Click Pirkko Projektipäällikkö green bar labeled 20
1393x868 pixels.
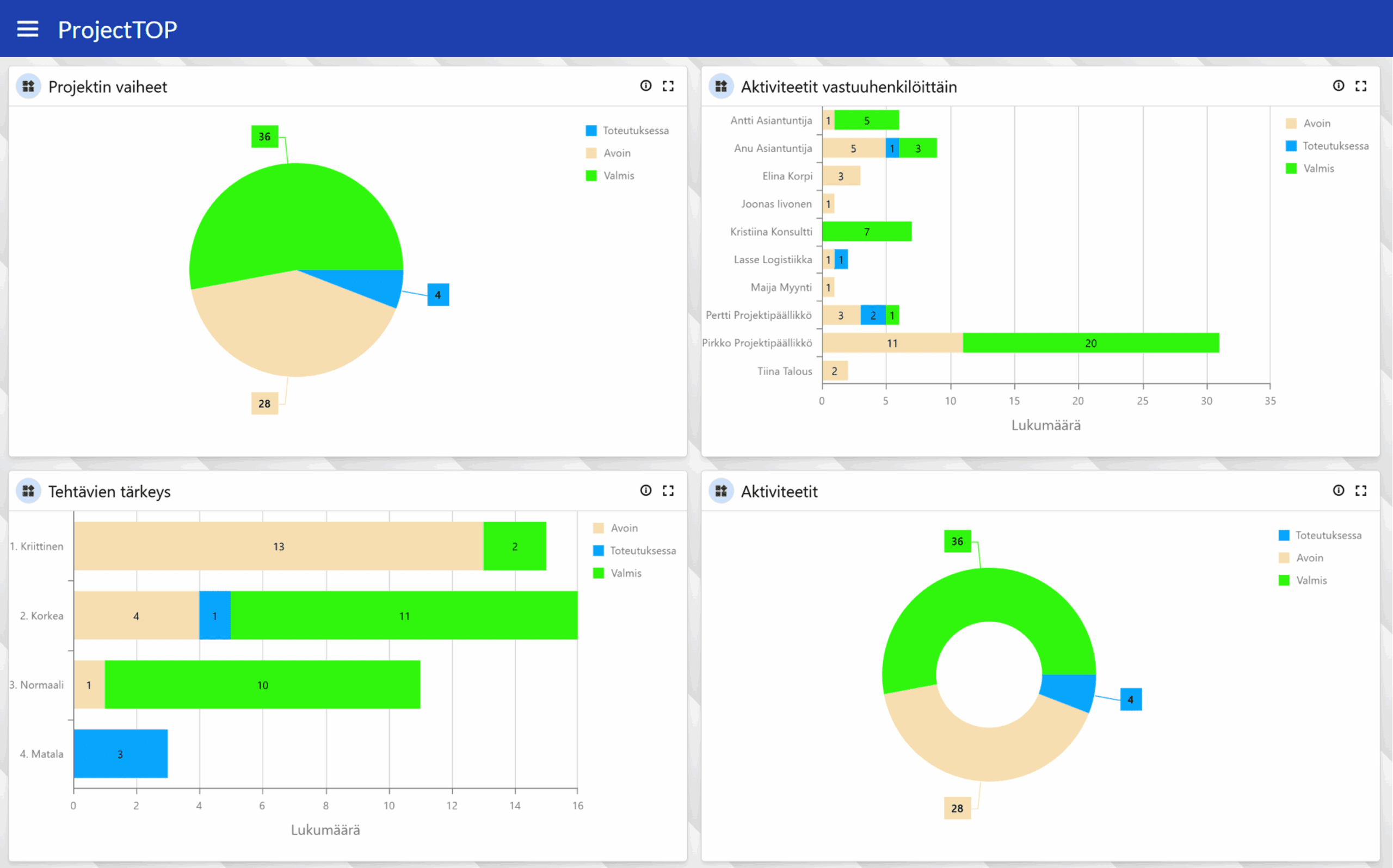(1090, 343)
